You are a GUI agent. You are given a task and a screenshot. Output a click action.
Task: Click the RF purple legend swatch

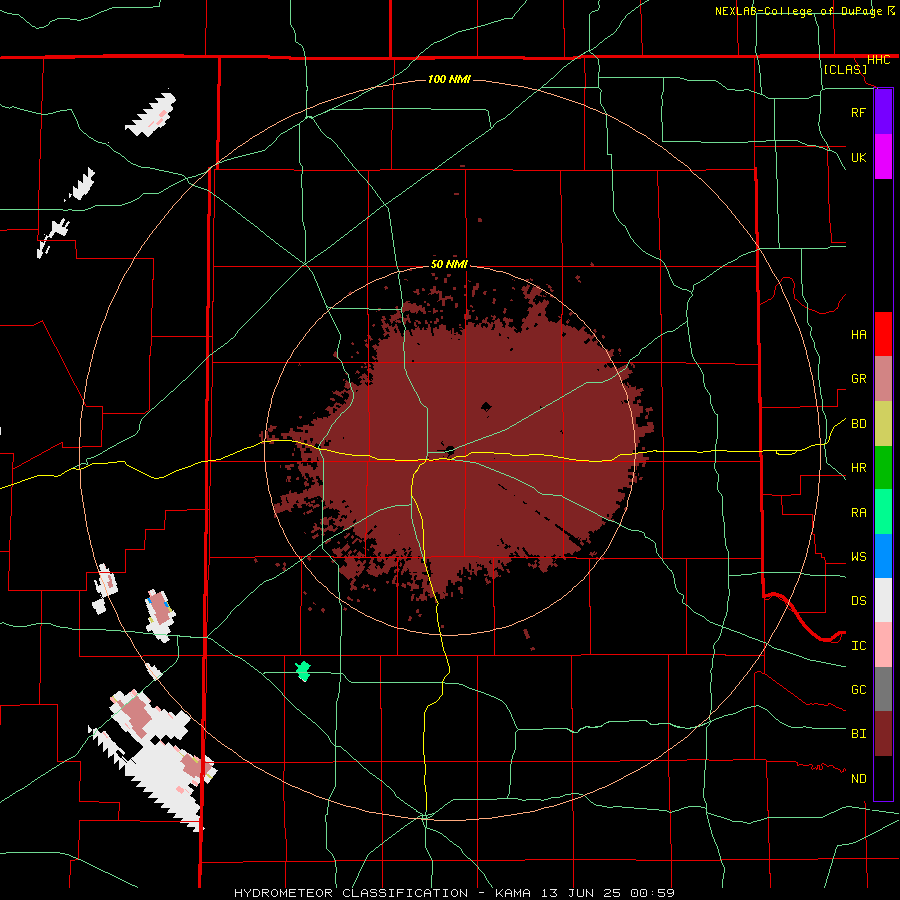click(x=883, y=112)
